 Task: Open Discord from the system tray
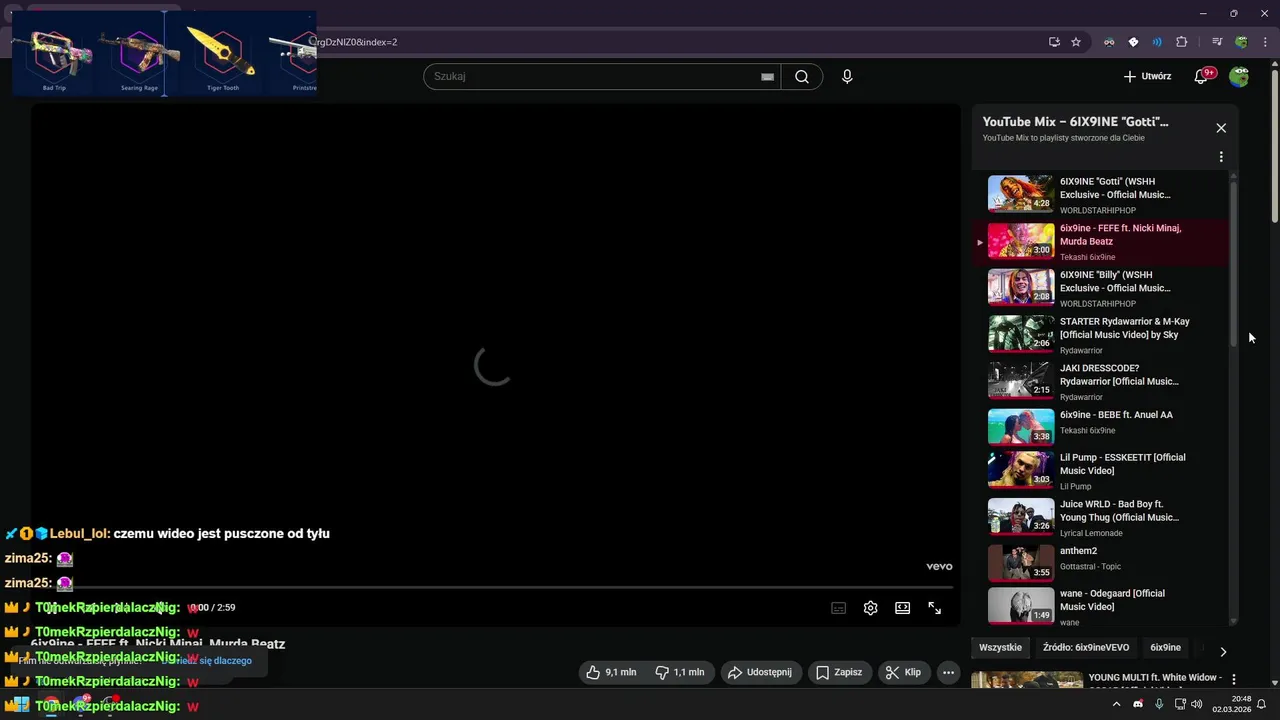coord(1138,704)
